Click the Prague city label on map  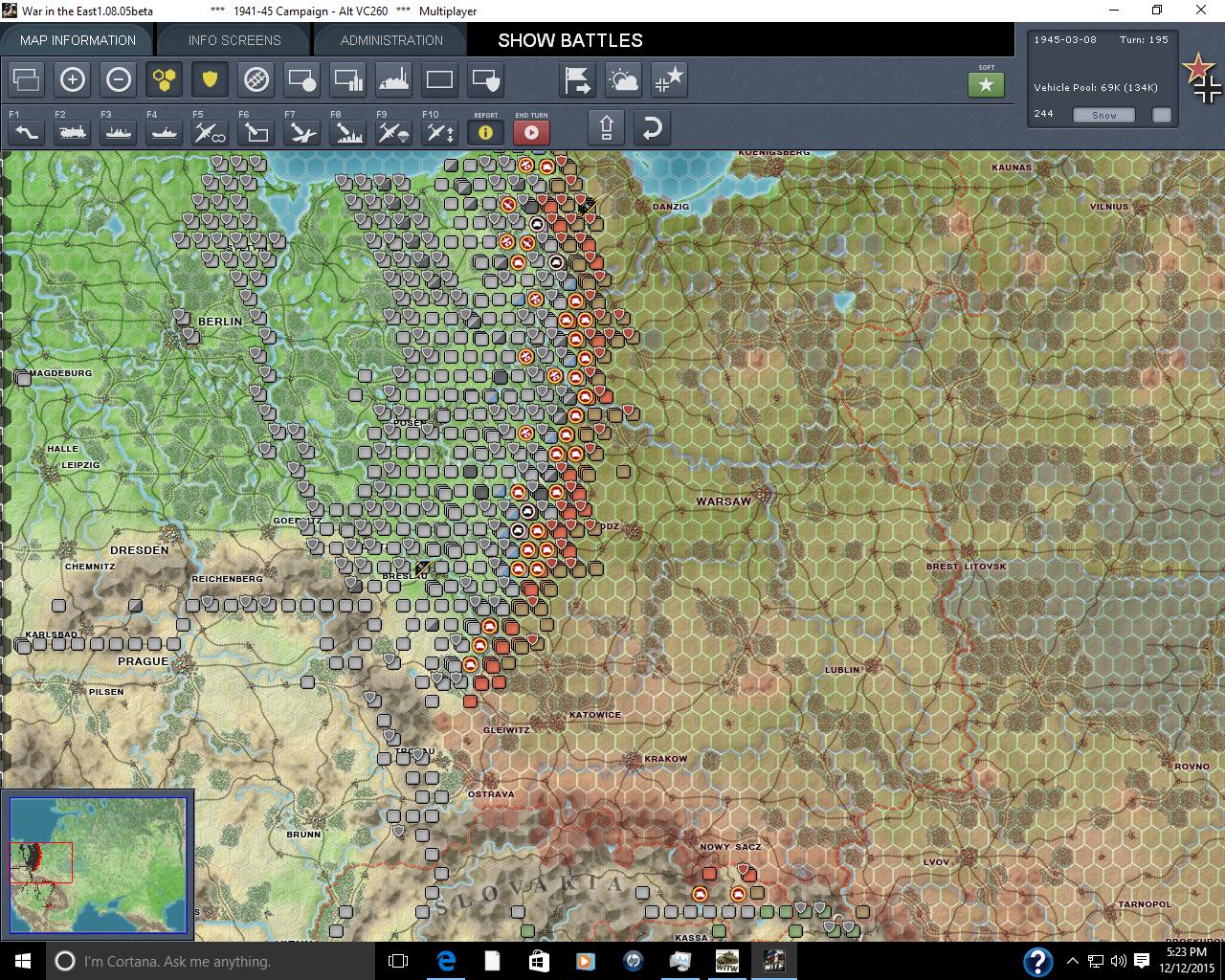(143, 661)
